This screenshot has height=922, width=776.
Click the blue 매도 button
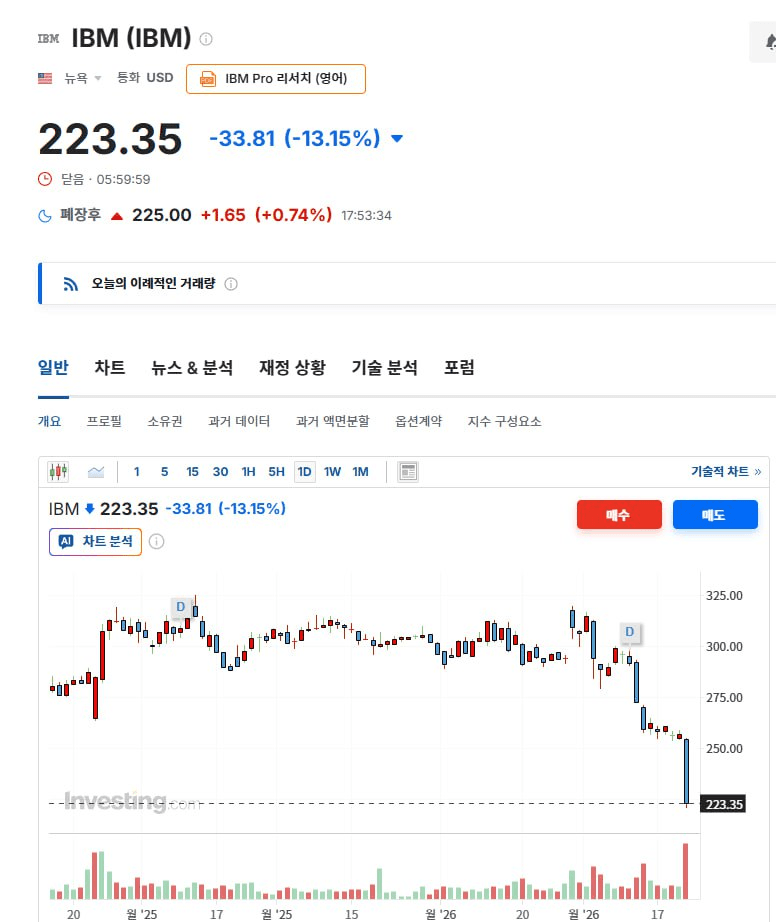pyautogui.click(x=714, y=515)
